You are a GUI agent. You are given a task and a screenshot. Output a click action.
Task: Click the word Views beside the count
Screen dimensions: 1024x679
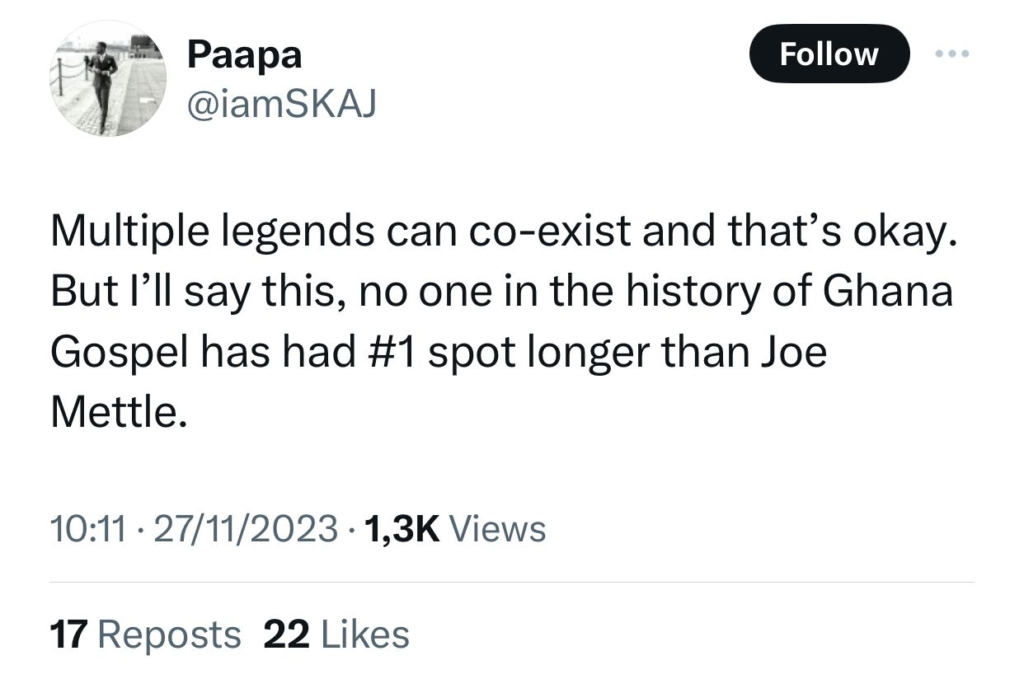(x=499, y=529)
